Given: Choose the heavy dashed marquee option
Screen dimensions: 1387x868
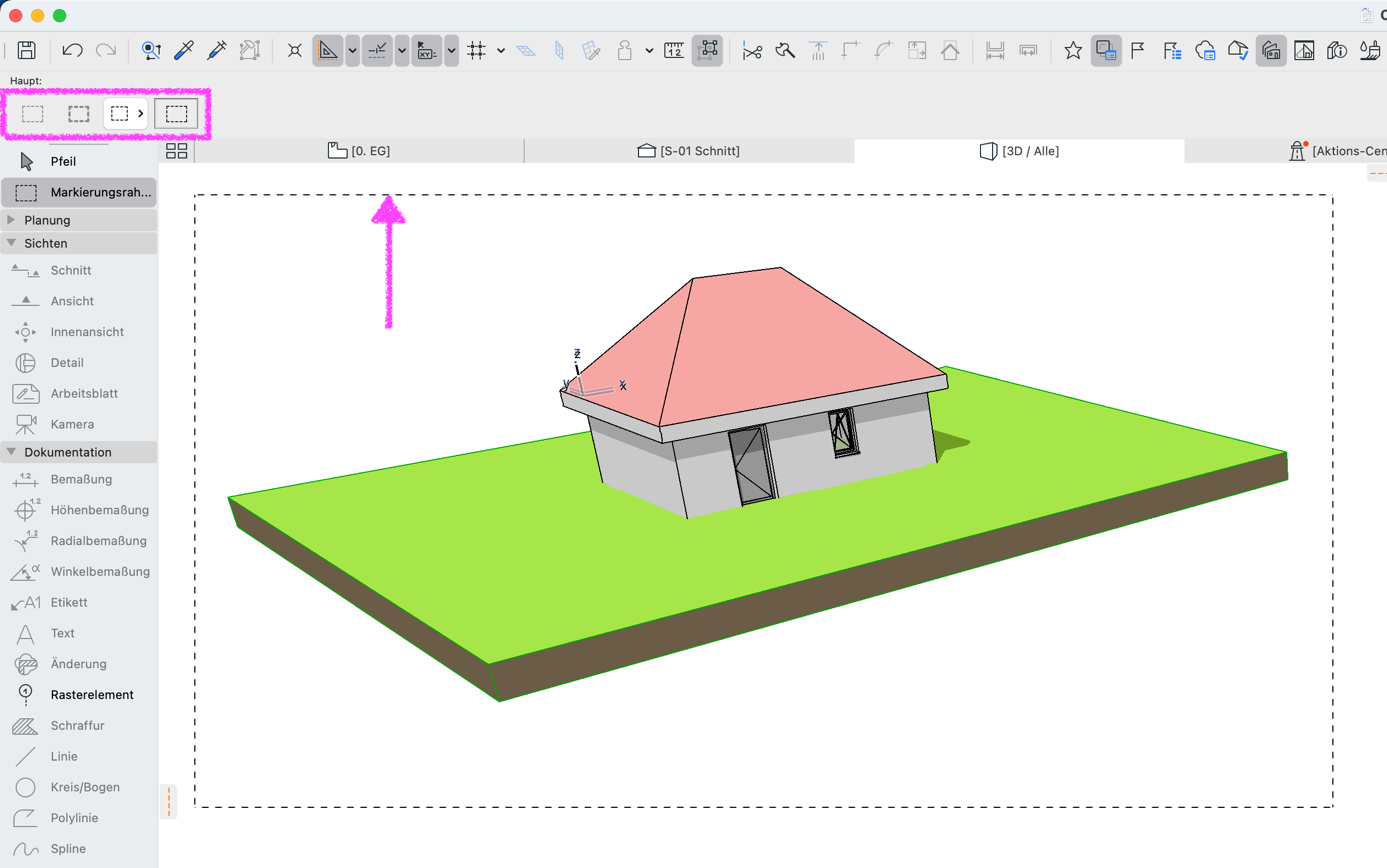Looking at the screenshot, I should coord(79,114).
